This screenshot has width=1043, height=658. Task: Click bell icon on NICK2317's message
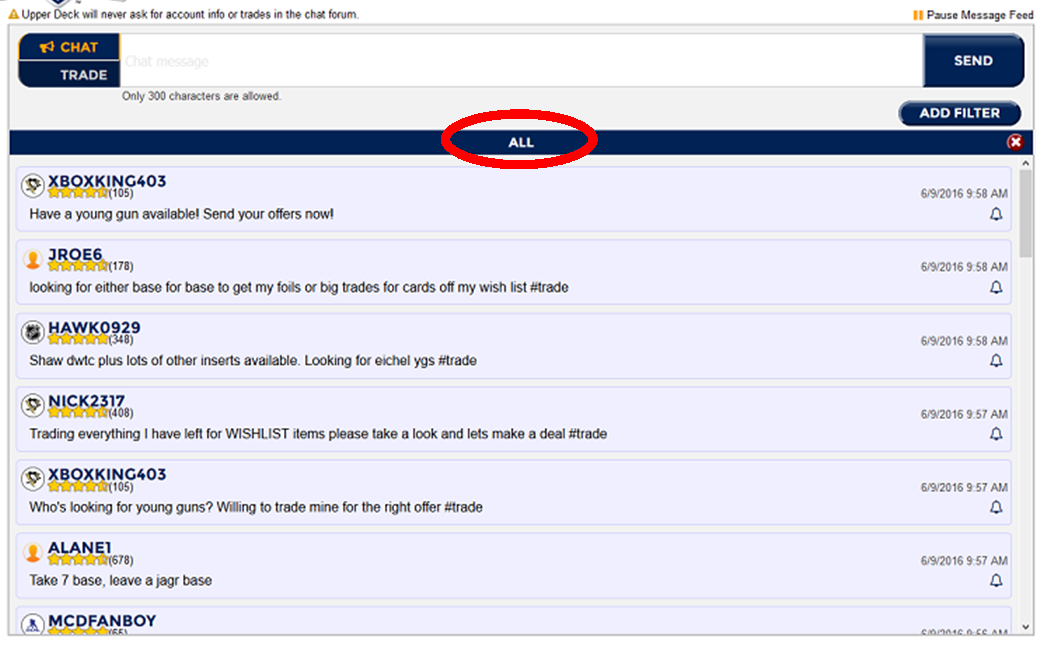pyautogui.click(x=995, y=434)
